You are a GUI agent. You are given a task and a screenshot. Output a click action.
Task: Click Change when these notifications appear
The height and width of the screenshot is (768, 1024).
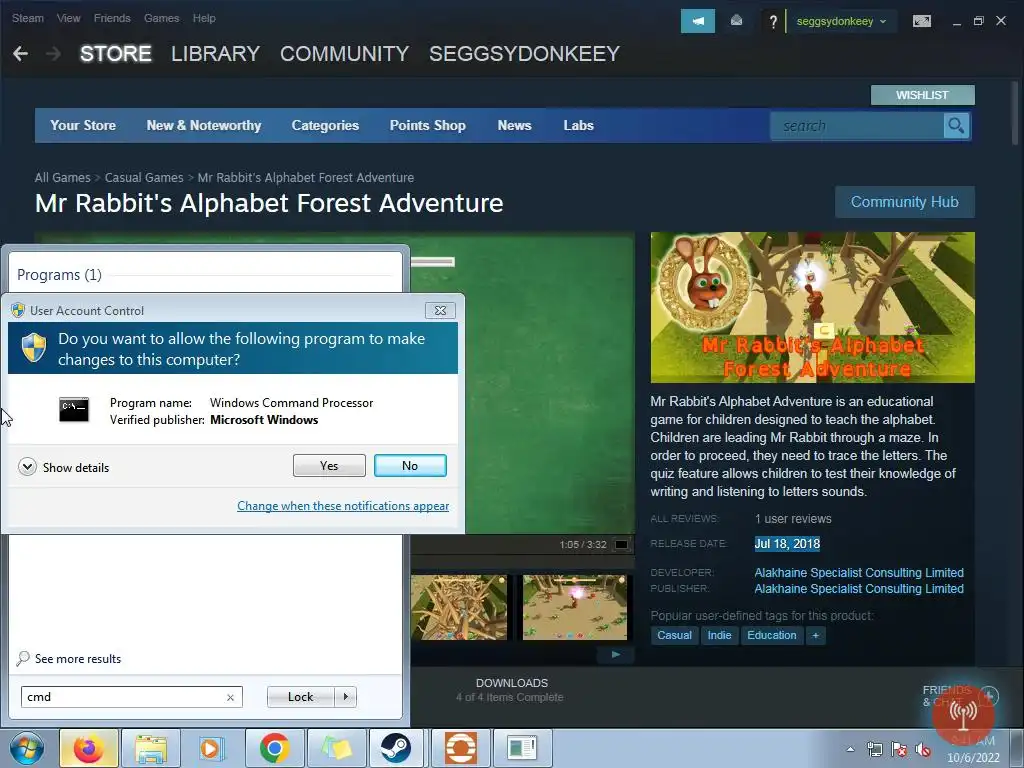pos(343,506)
